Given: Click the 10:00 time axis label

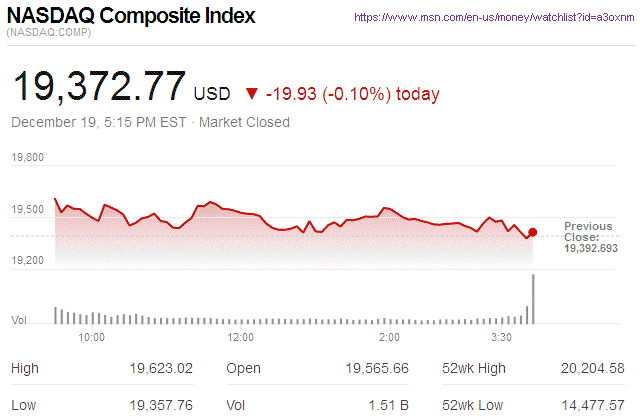Looking at the screenshot, I should (92, 338).
